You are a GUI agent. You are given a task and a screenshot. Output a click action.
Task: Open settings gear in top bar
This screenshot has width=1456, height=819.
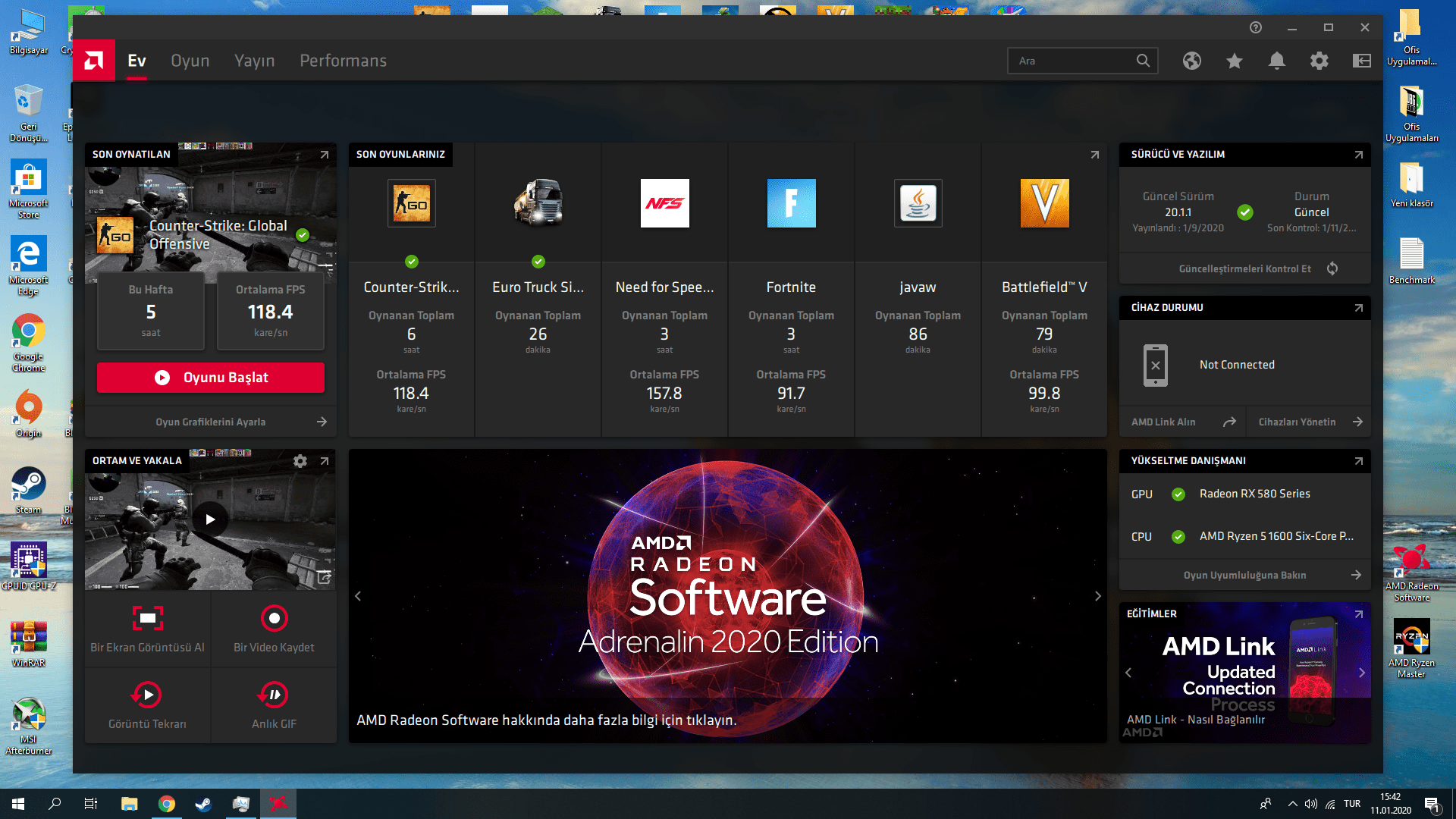pyautogui.click(x=1319, y=61)
